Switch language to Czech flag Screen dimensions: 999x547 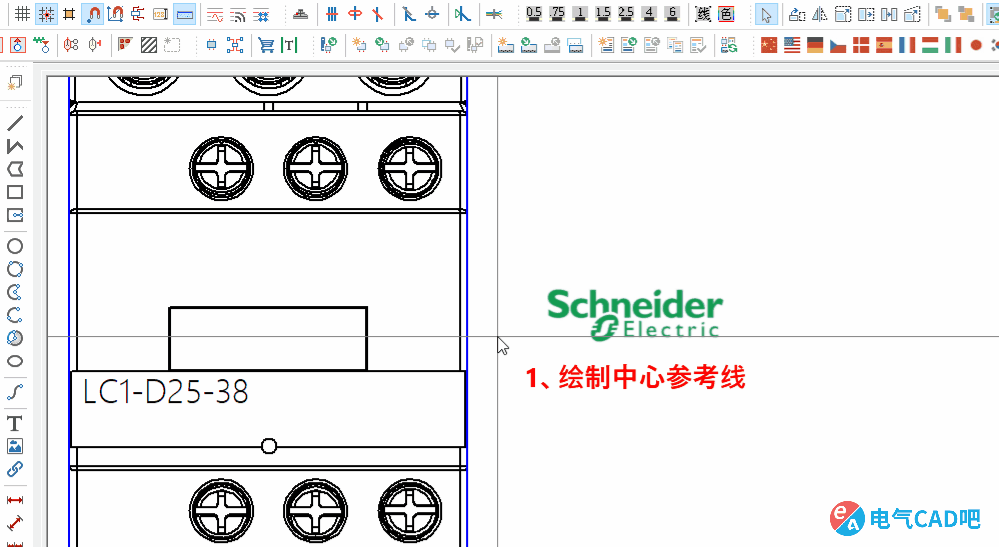coord(838,45)
